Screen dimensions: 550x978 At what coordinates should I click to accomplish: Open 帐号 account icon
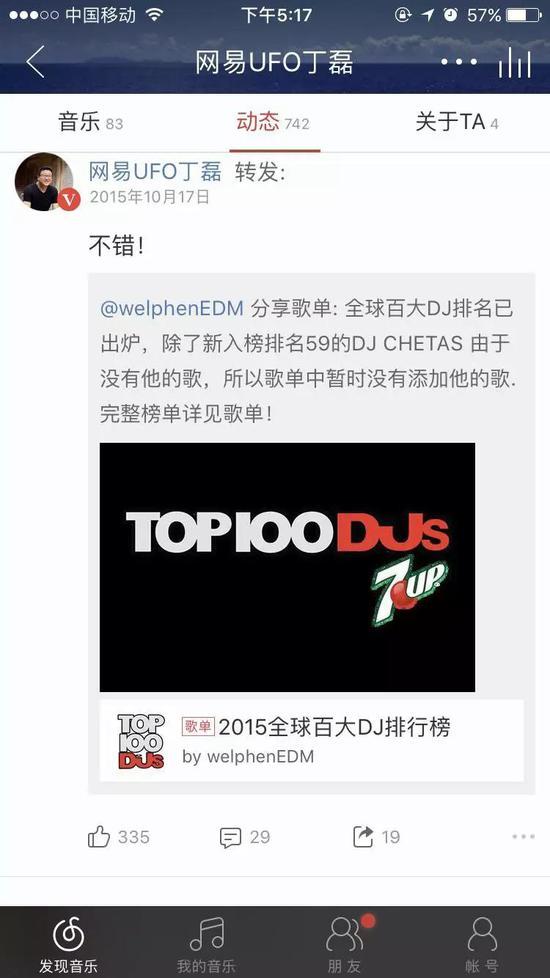pos(481,942)
